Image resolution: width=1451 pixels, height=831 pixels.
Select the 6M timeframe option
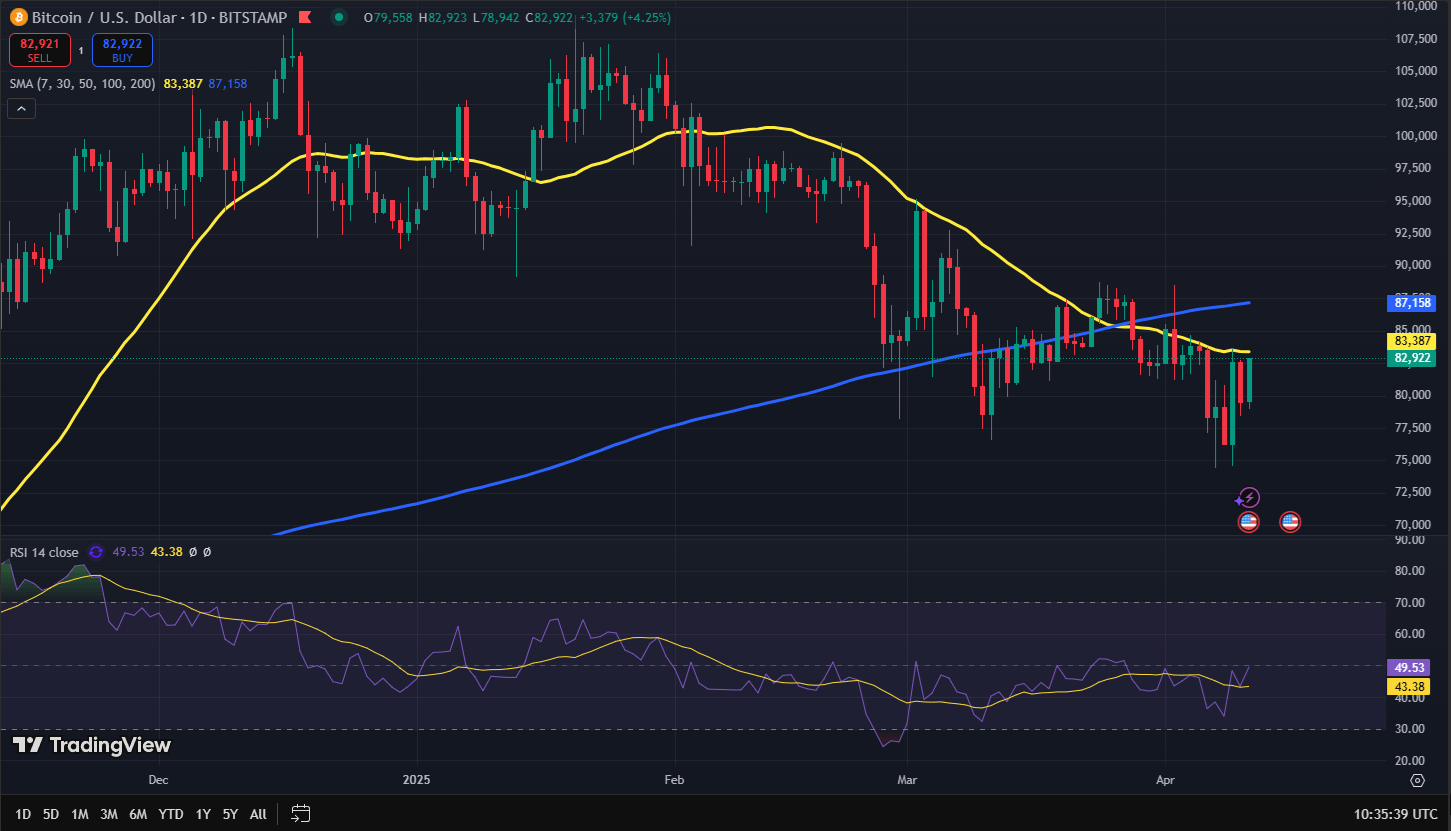(x=138, y=814)
